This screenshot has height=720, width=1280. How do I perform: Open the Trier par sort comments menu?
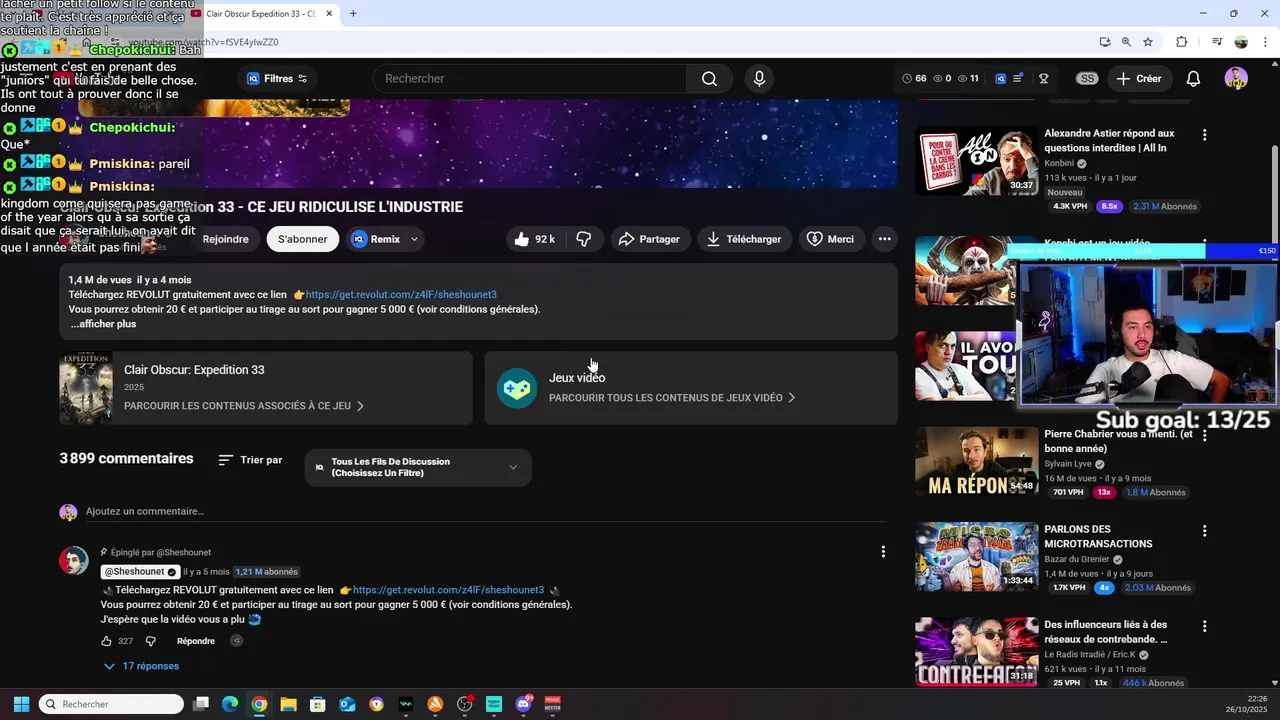click(250, 460)
